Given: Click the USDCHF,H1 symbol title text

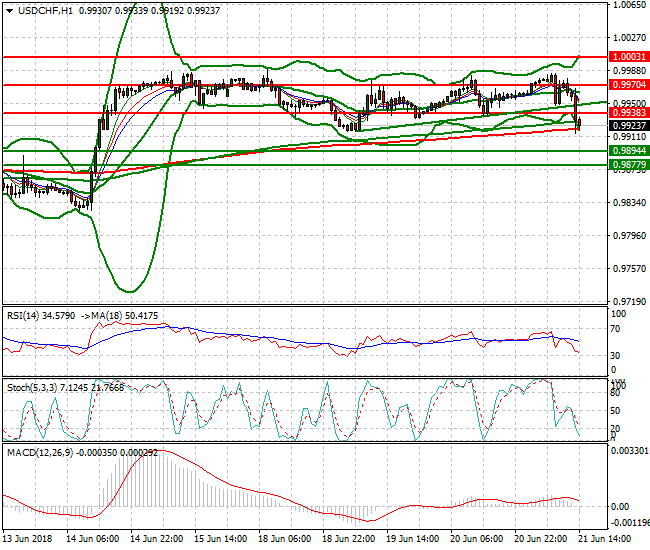Looking at the screenshot, I should coord(45,11).
